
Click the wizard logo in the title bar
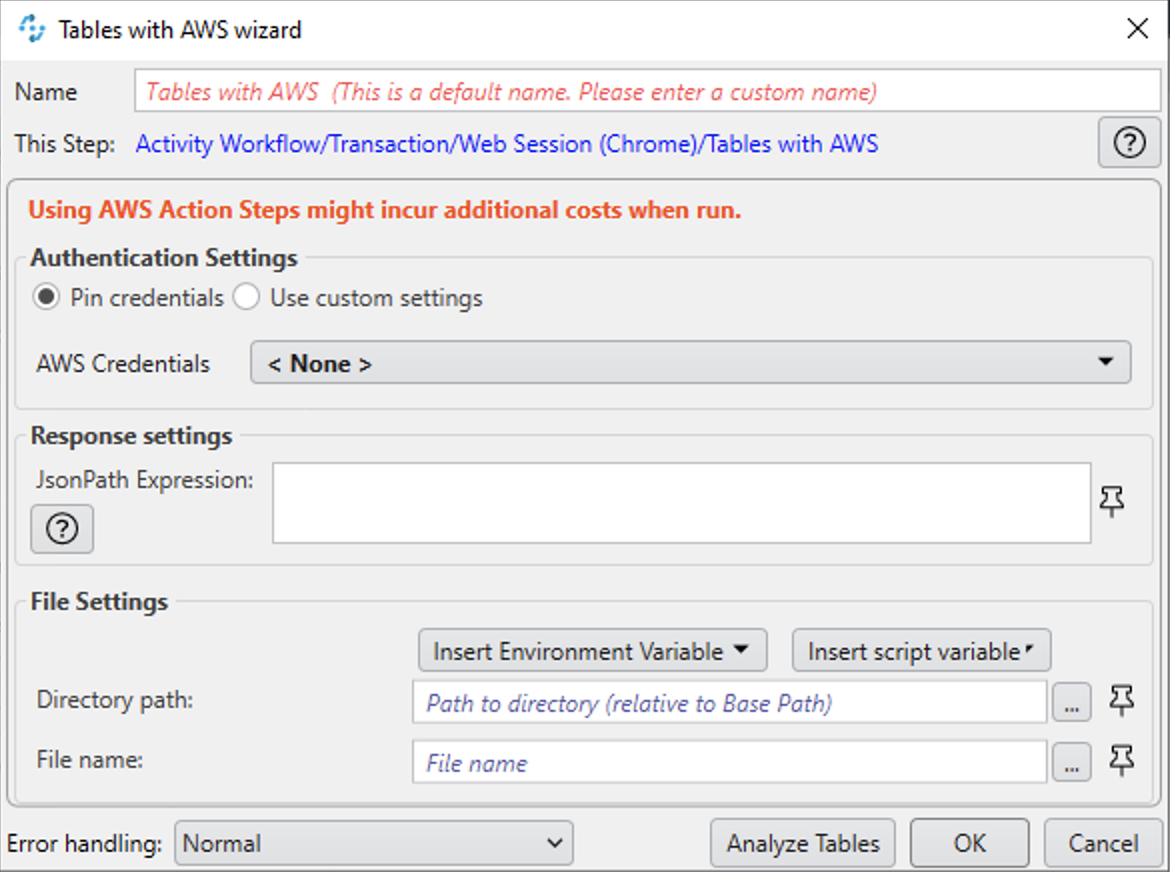tap(29, 29)
